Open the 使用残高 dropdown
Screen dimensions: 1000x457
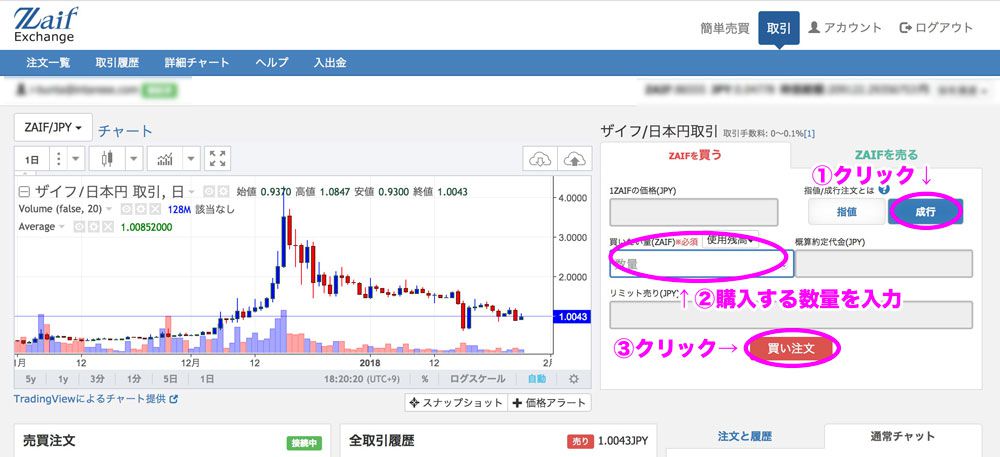click(x=730, y=240)
